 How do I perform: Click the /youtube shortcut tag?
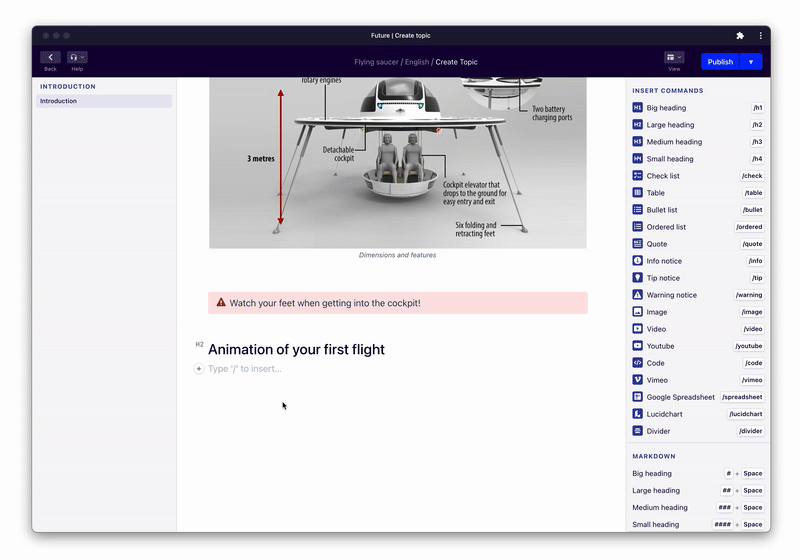pyautogui.click(x=748, y=346)
